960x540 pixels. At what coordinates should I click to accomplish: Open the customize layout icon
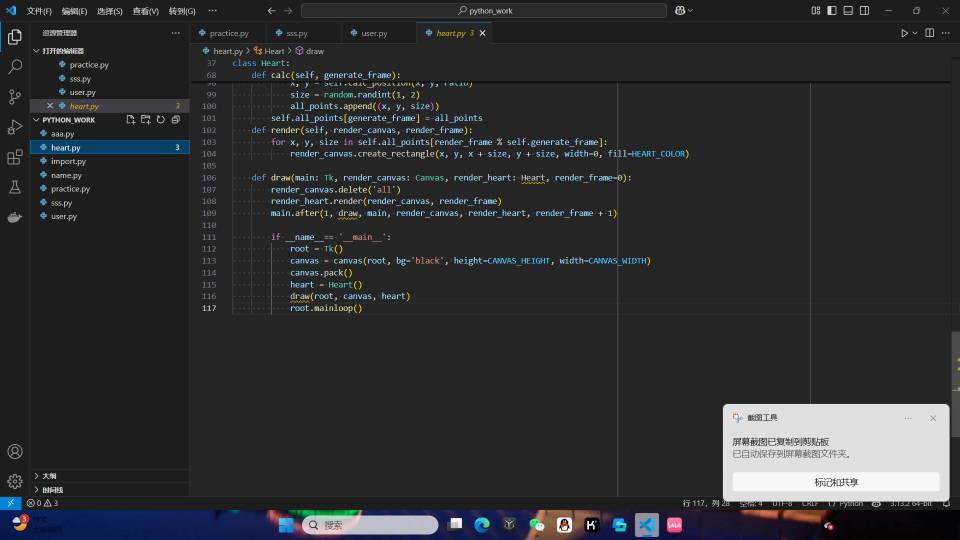click(816, 10)
